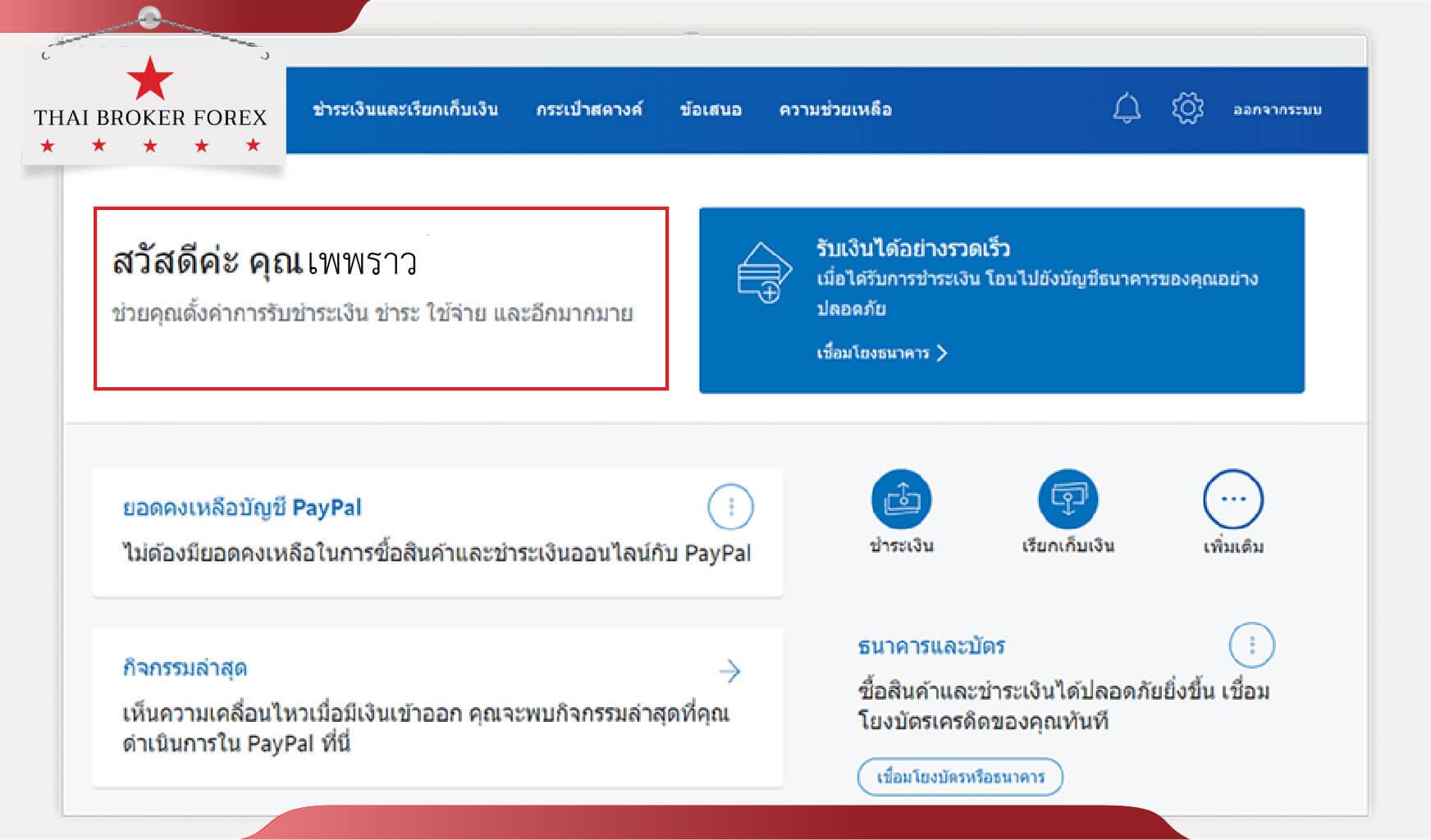The height and width of the screenshot is (840, 1431).
Task: Click the ชำระเงิน send-money icon
Action: tap(901, 499)
